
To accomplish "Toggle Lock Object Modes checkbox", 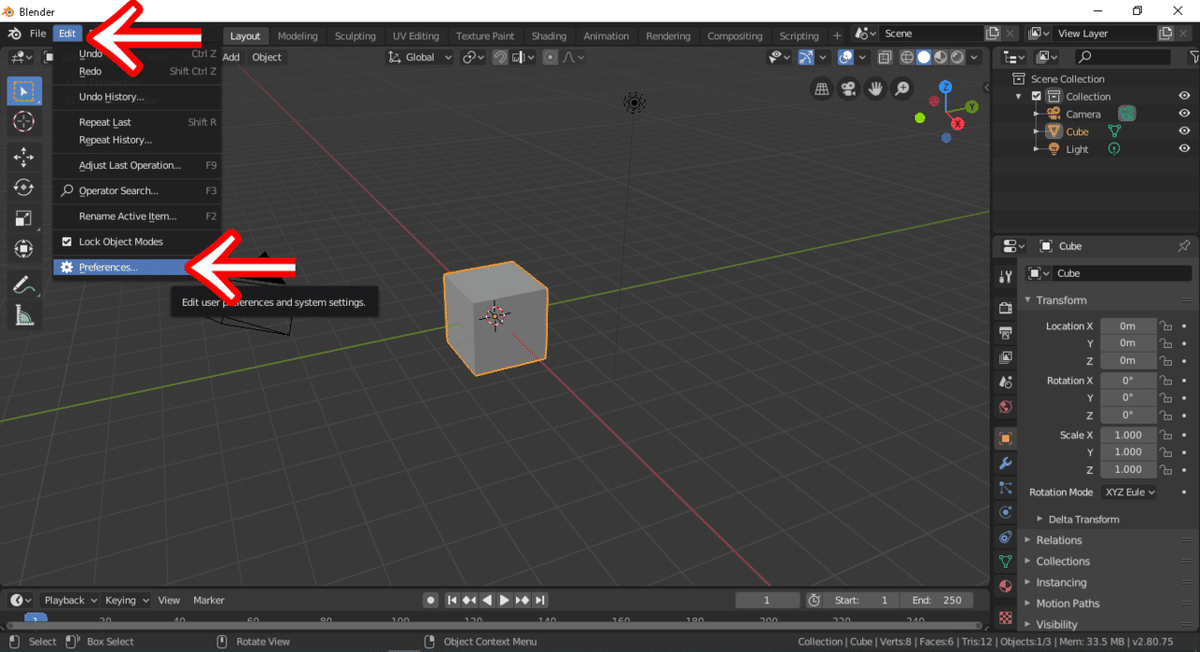I will 67,242.
